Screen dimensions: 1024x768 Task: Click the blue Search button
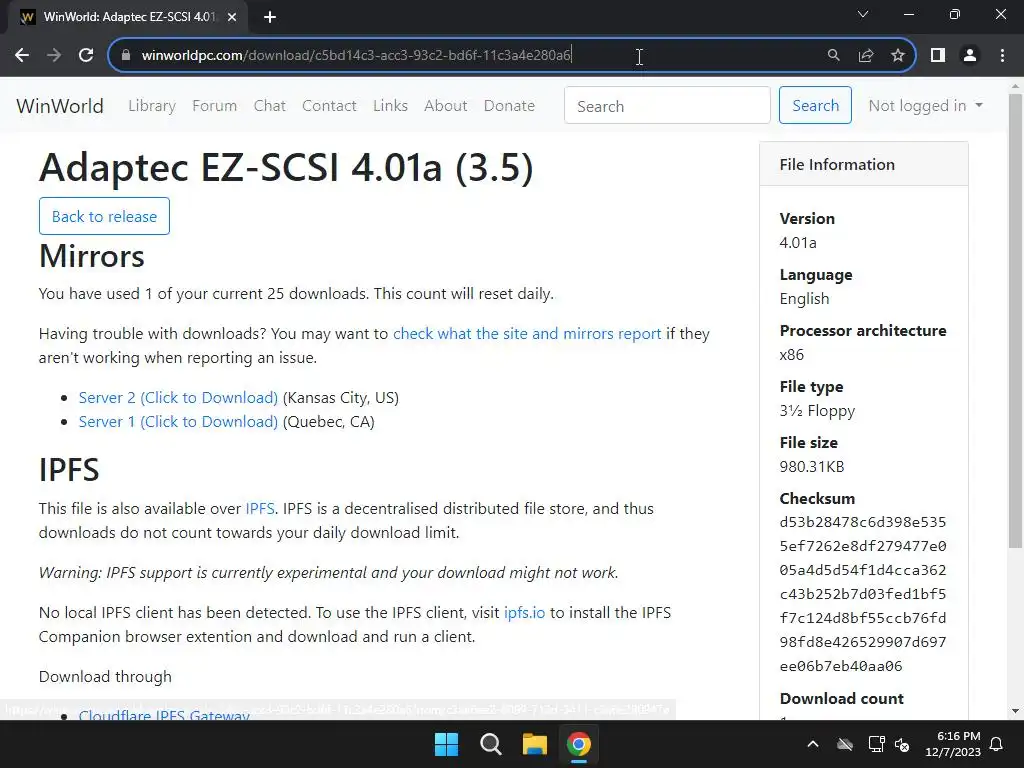(x=815, y=105)
